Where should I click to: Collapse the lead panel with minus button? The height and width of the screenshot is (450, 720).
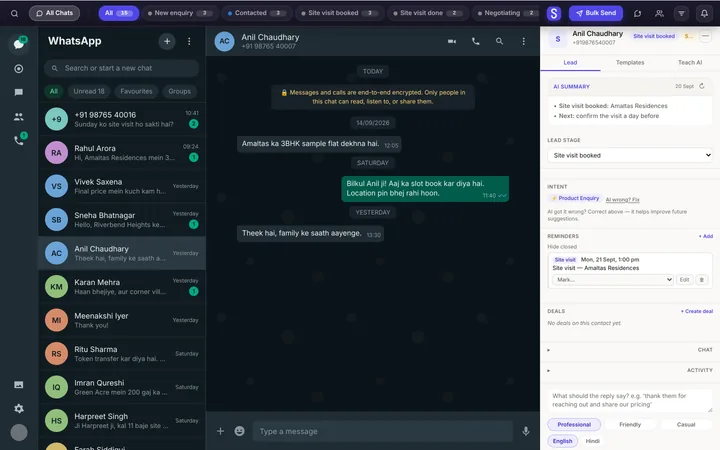tap(705, 36)
